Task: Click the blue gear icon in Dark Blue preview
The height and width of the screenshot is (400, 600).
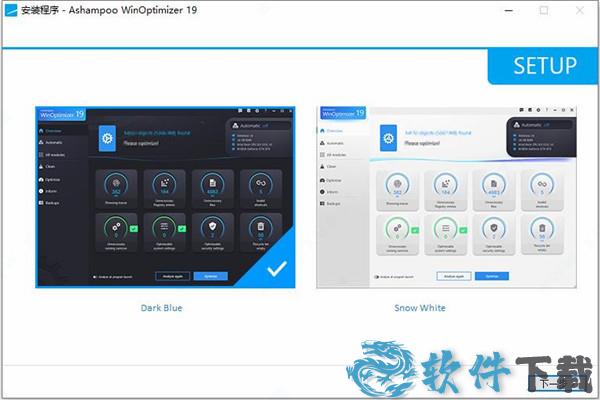Action: (x=107, y=137)
